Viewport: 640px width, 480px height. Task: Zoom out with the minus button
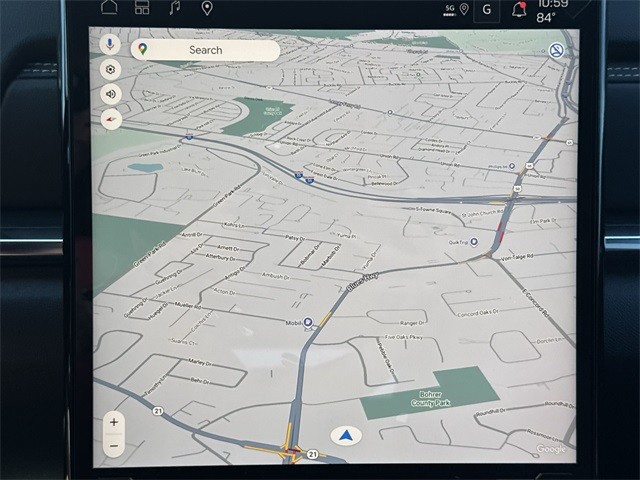(114, 445)
